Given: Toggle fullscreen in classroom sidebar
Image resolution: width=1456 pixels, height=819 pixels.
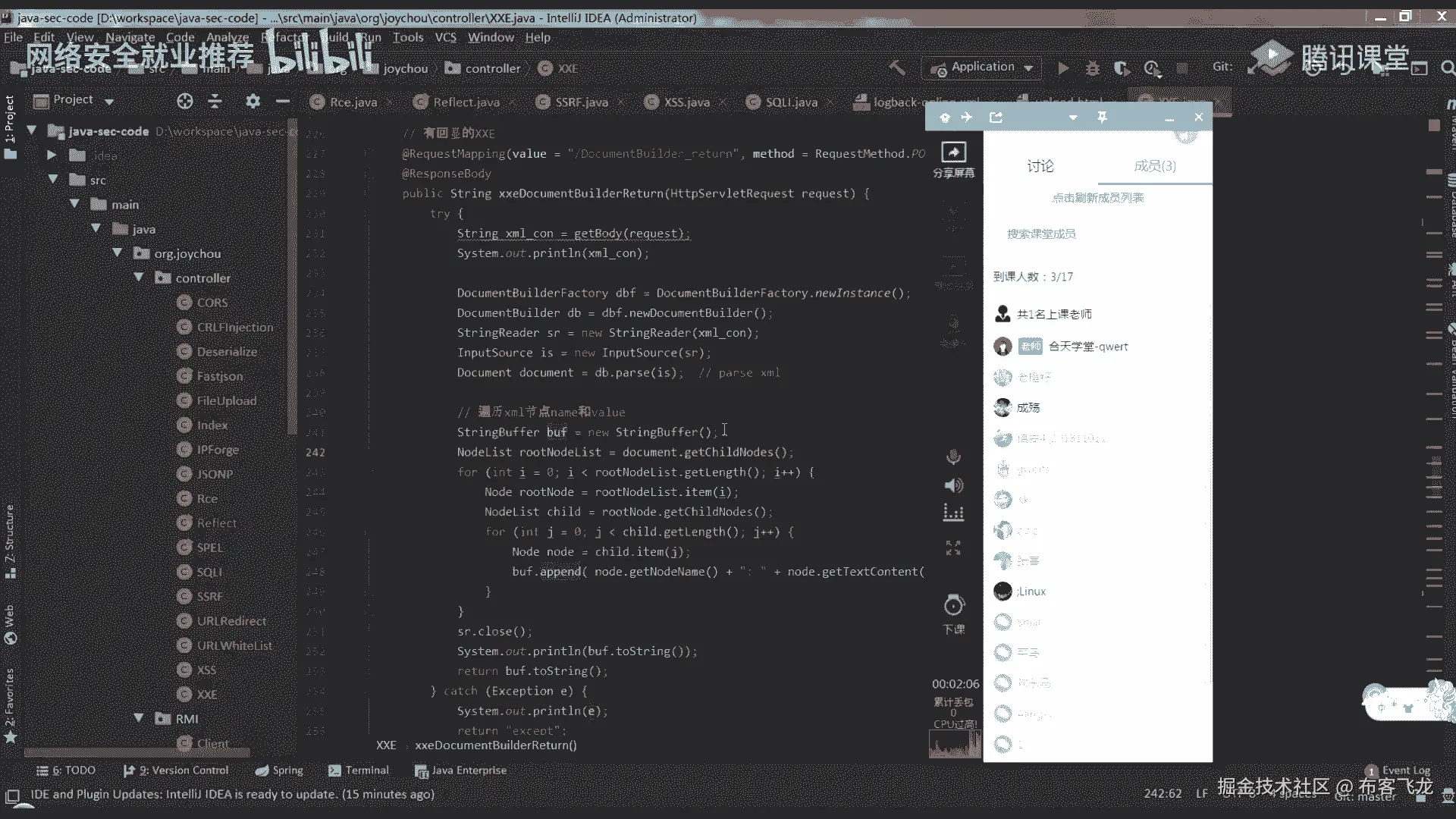Looking at the screenshot, I should [953, 548].
